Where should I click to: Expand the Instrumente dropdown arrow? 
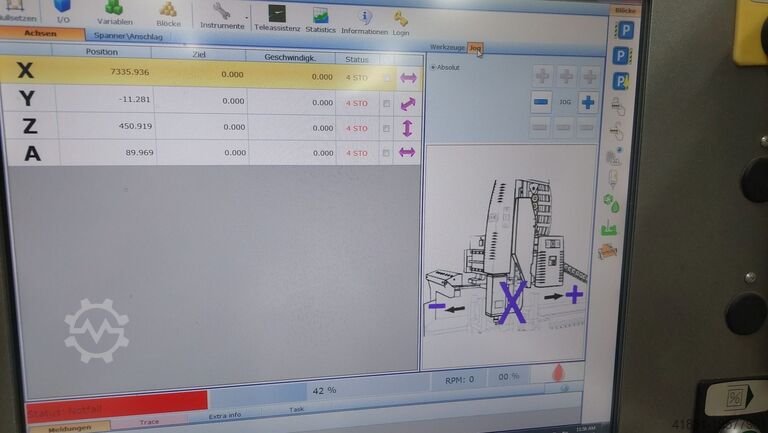[247, 18]
